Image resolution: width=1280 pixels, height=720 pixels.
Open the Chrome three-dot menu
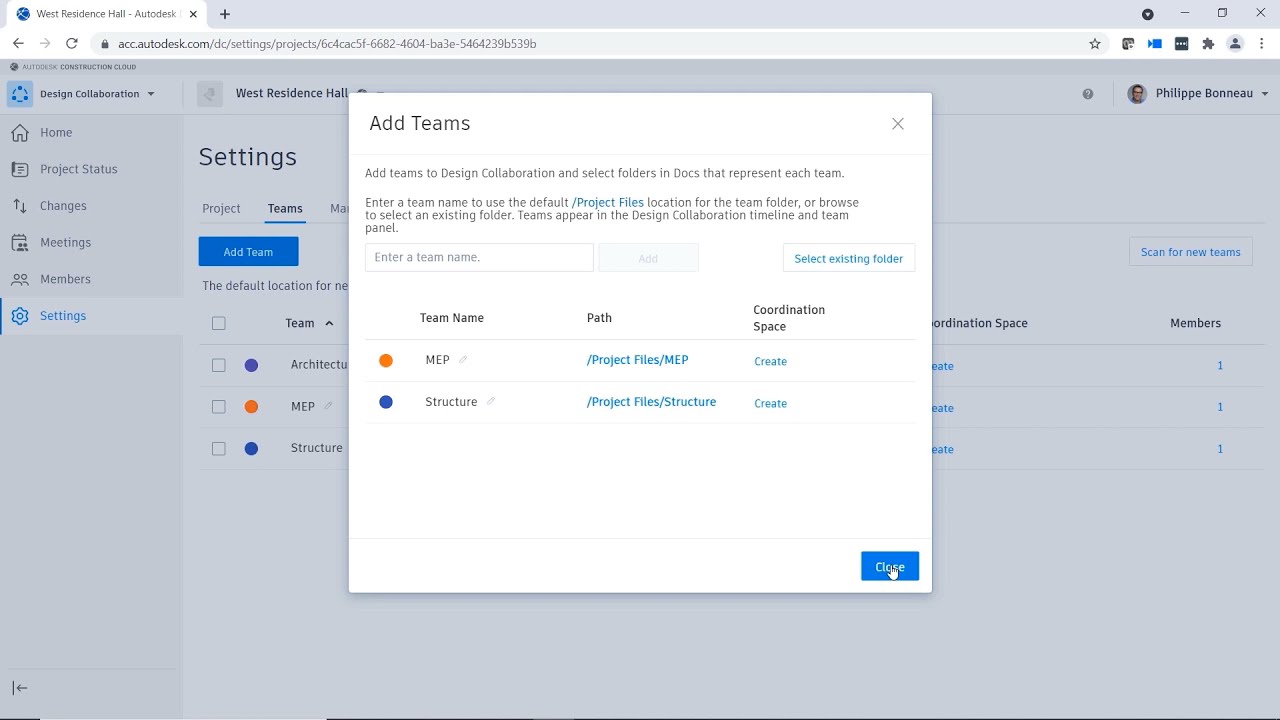(x=1263, y=44)
